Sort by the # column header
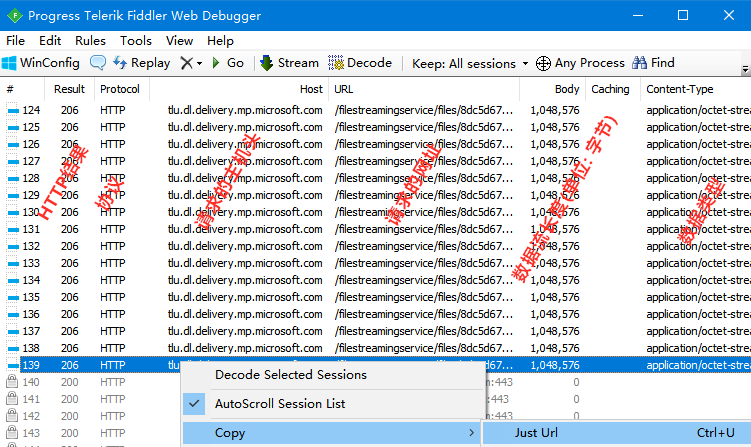The height and width of the screenshot is (447, 751). click(23, 89)
